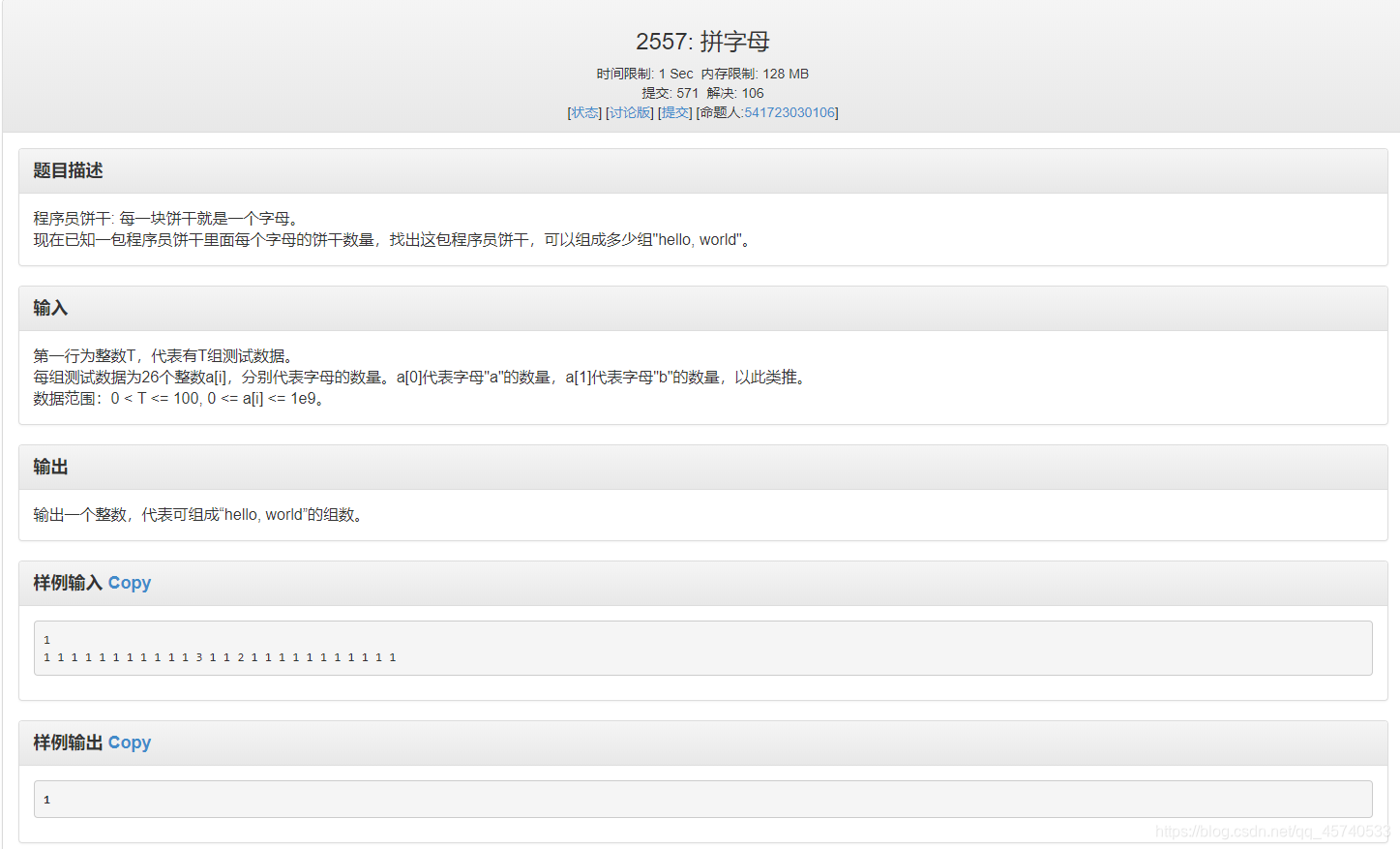
Task: Click the 输出 section heading
Action: tap(50, 467)
